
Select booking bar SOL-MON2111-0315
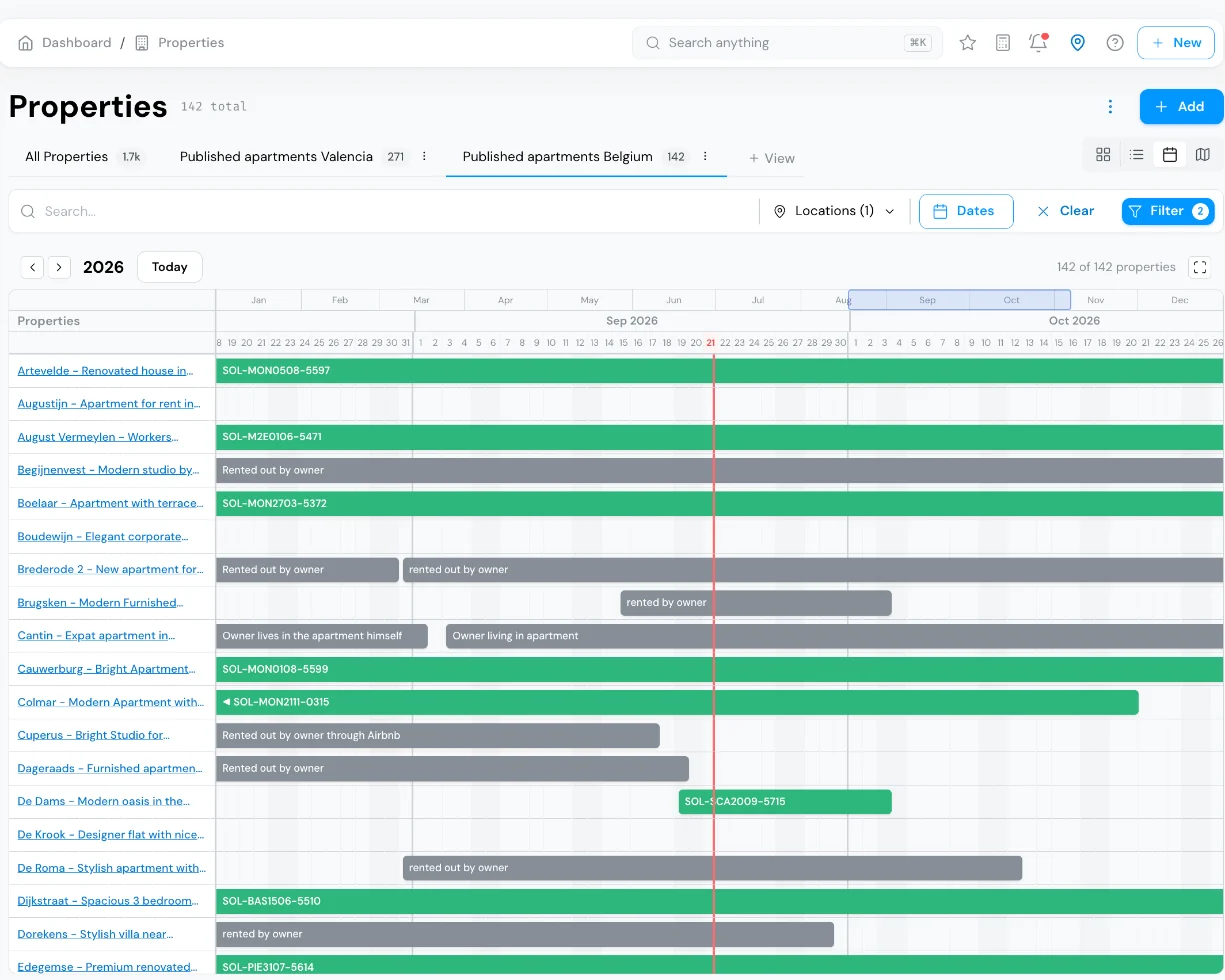(677, 702)
